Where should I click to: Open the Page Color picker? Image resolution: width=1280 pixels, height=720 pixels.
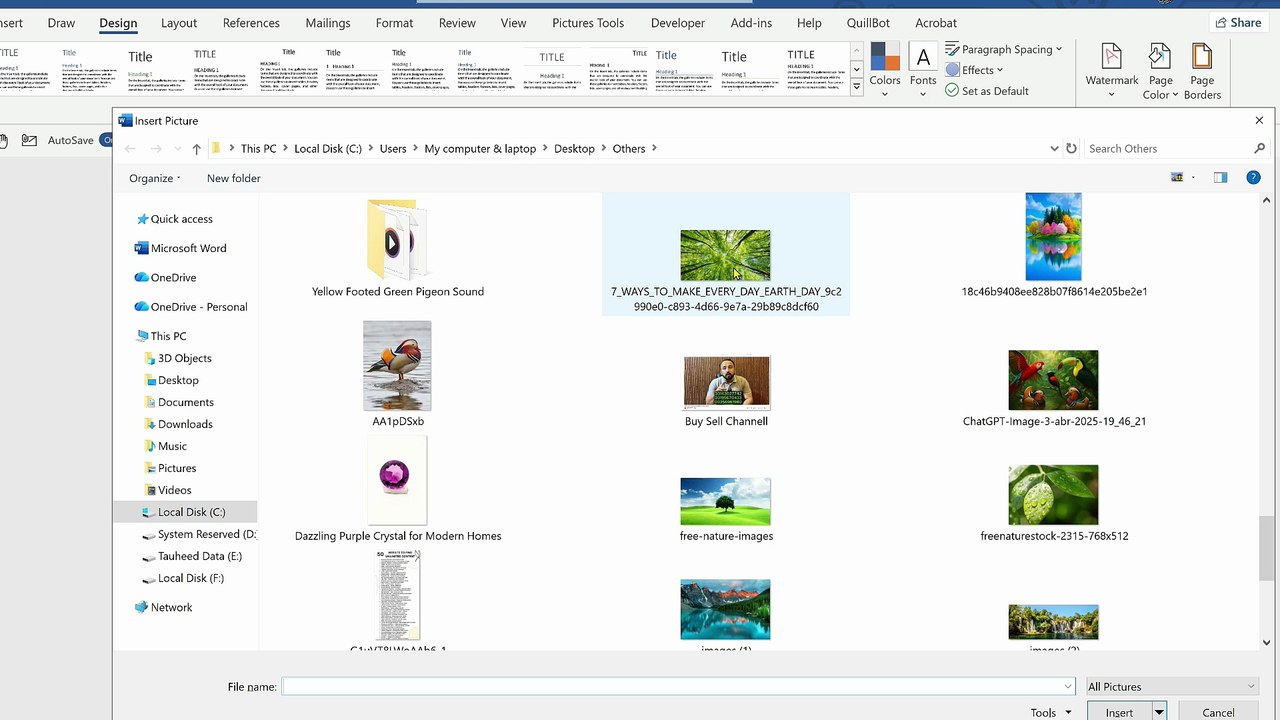click(1160, 70)
